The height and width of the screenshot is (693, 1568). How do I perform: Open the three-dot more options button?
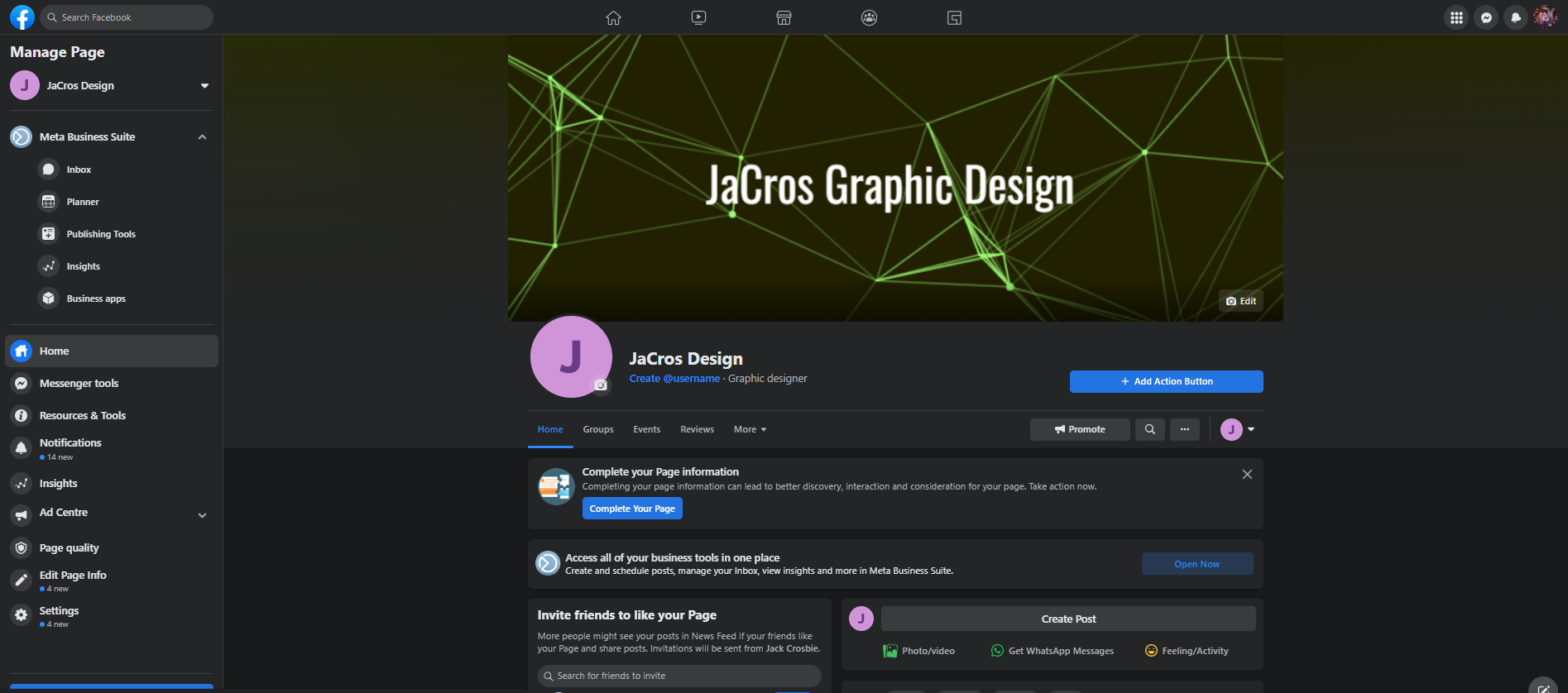(x=1185, y=429)
